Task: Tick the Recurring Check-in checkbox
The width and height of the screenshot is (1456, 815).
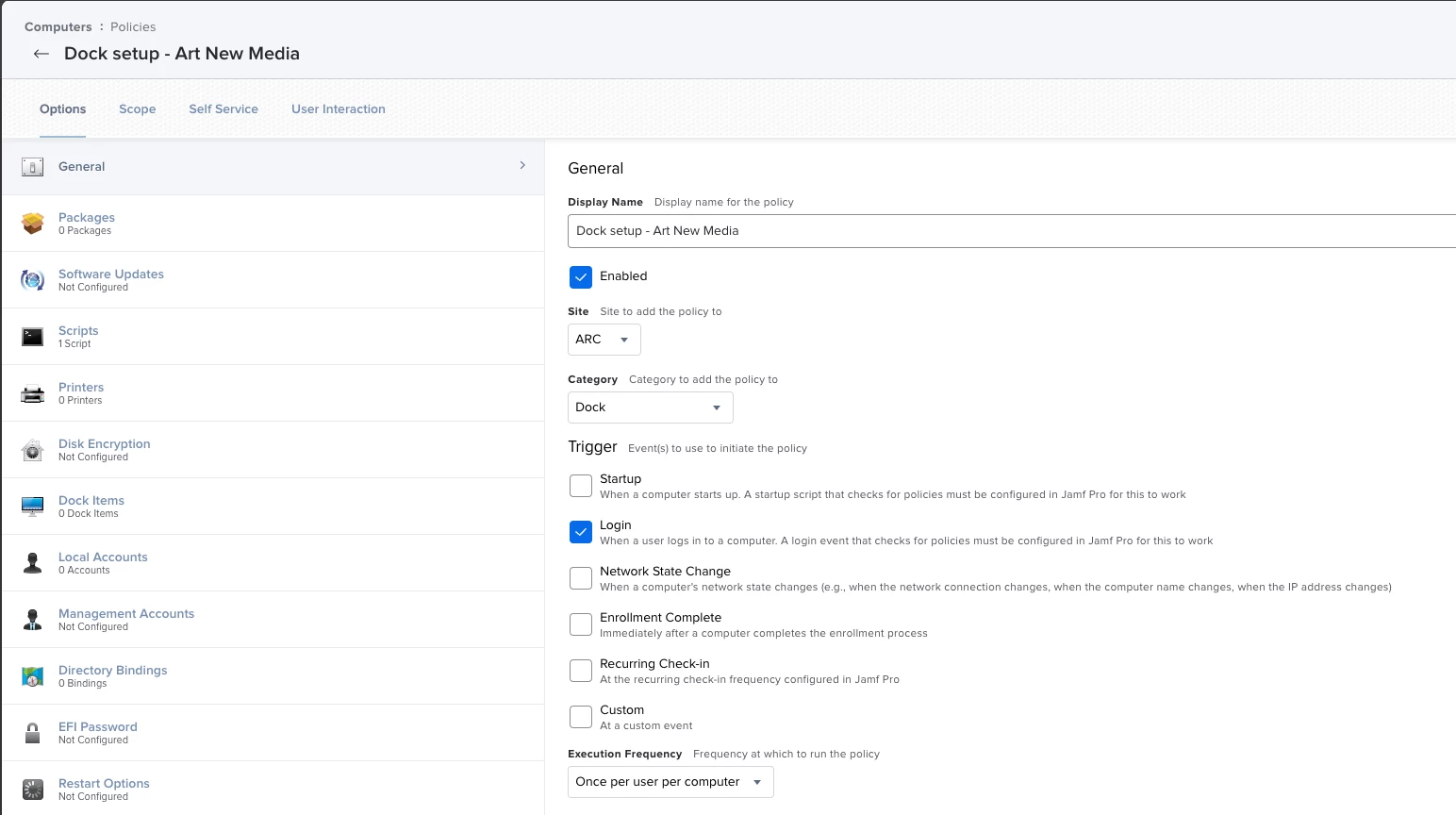Action: click(x=581, y=671)
